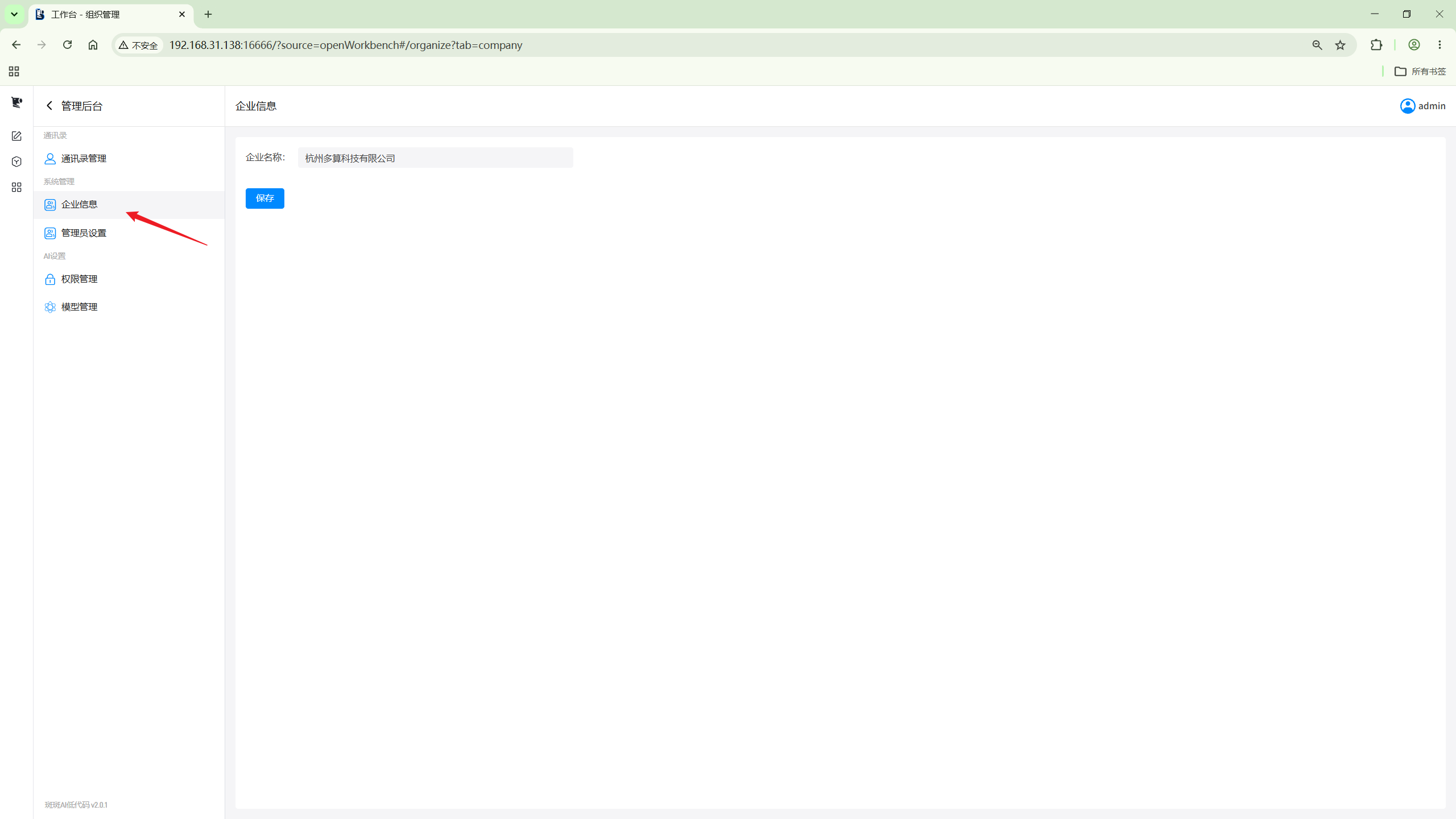1456x819 pixels.
Task: Click the 通讯录管理 person icon
Action: tap(50, 159)
